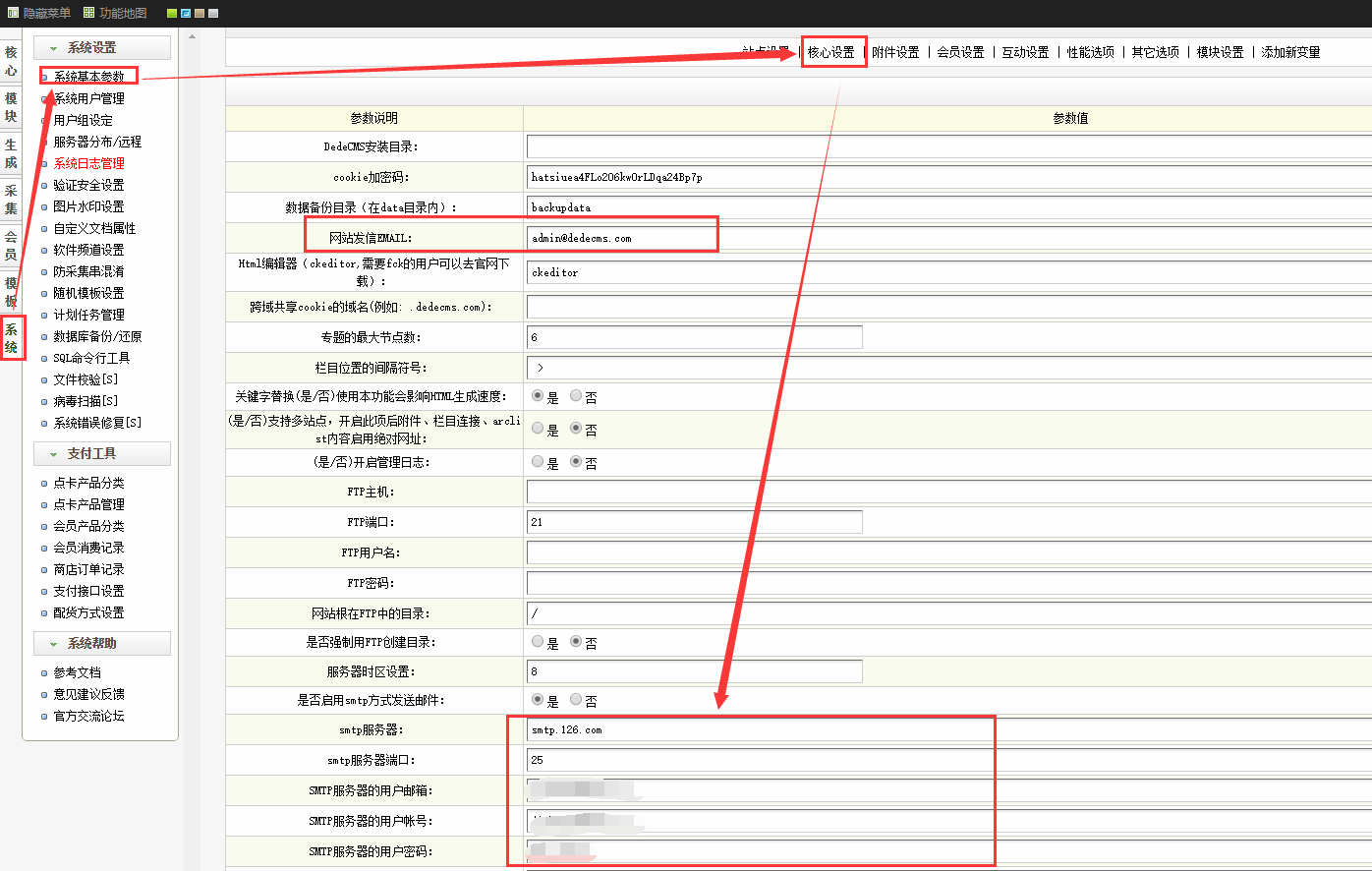This screenshot has width=1372, height=871.
Task: Set 关键字替换 option to 否
Action: [576, 396]
